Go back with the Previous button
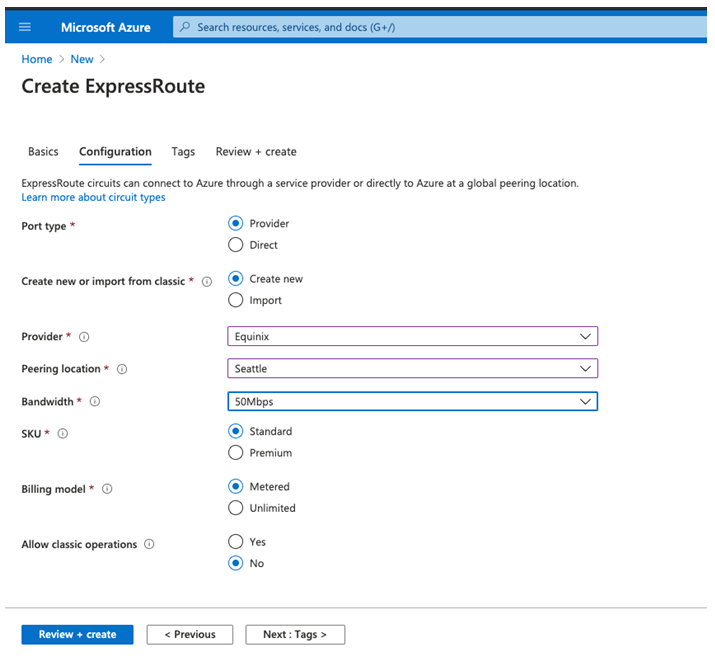The height and width of the screenshot is (661, 715). pos(190,635)
